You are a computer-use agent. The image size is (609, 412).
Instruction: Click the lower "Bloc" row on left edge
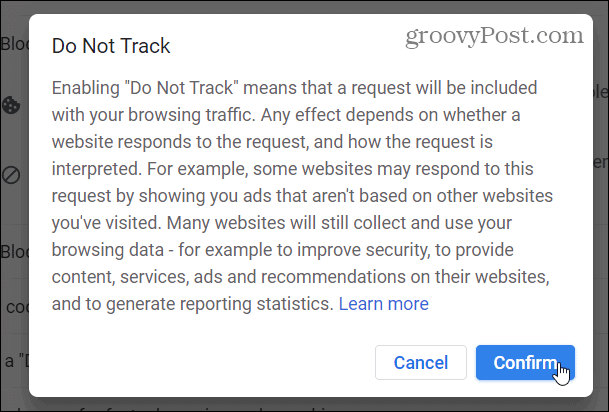pos(14,252)
